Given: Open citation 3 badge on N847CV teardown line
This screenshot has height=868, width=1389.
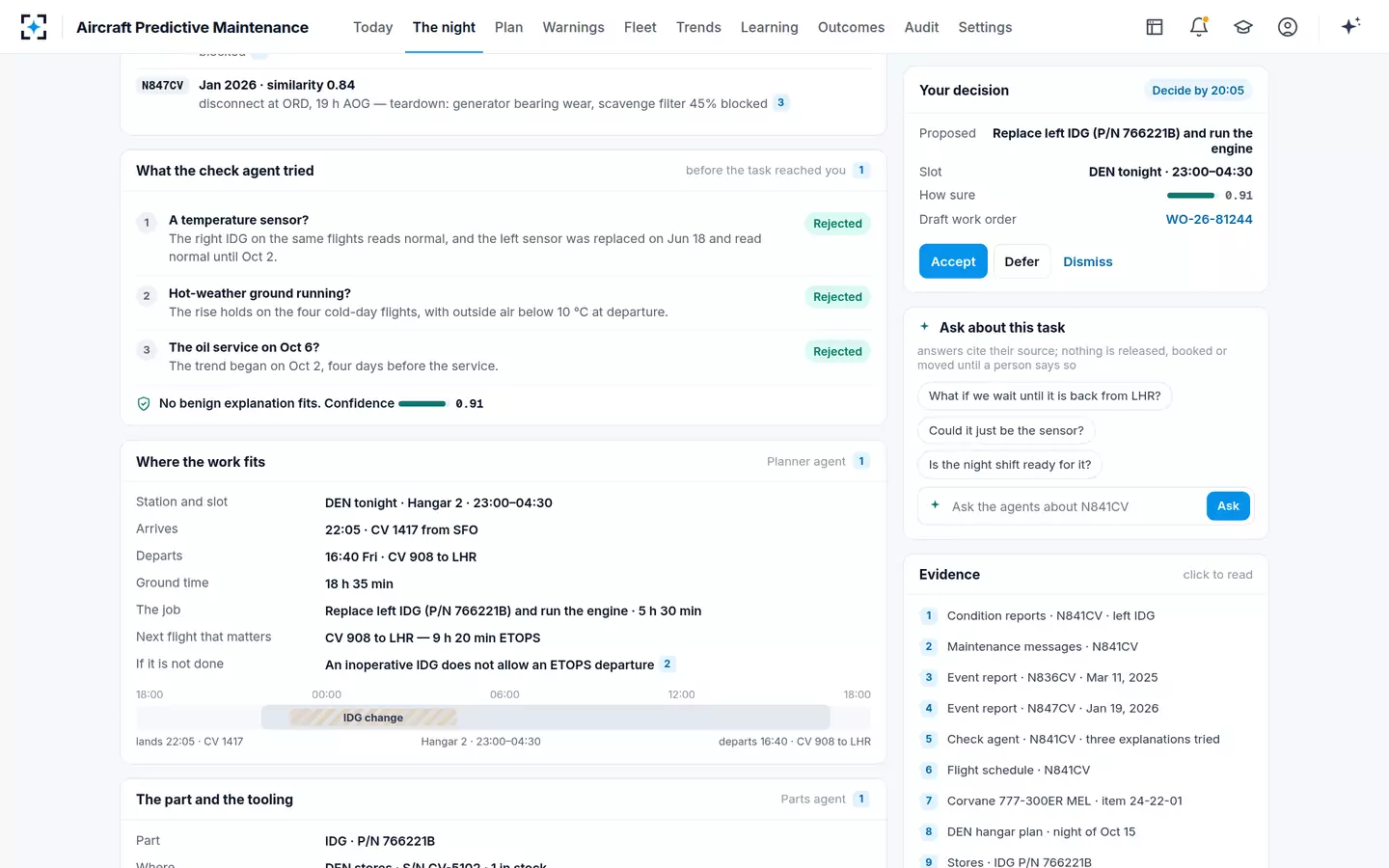Looking at the screenshot, I should pos(780,102).
